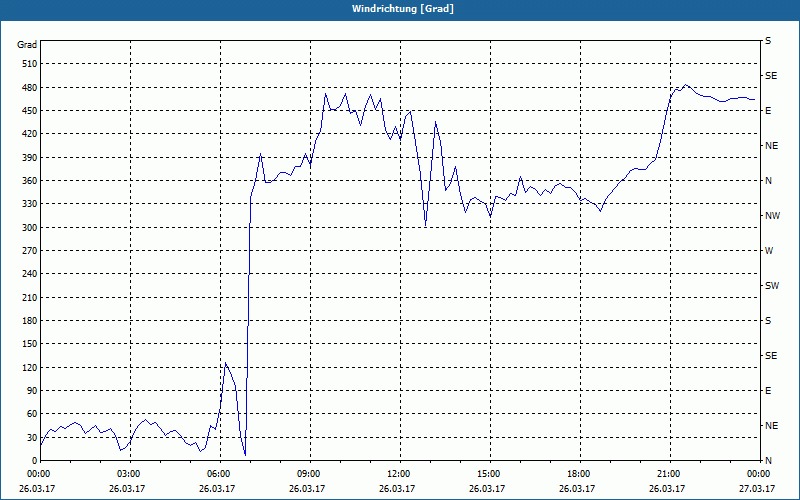800x500 pixels.
Task: Click the 510 value on the degree axis
Action: tap(30, 64)
